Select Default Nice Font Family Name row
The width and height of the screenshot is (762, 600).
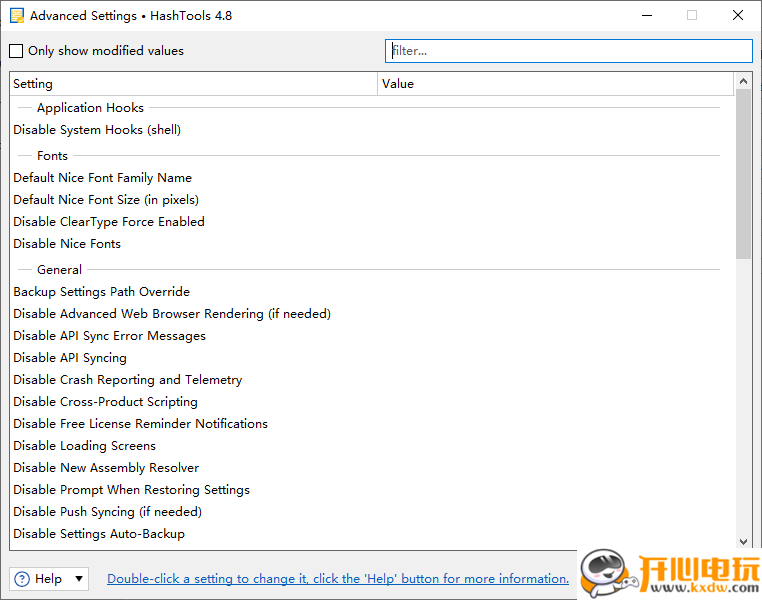[372, 178]
